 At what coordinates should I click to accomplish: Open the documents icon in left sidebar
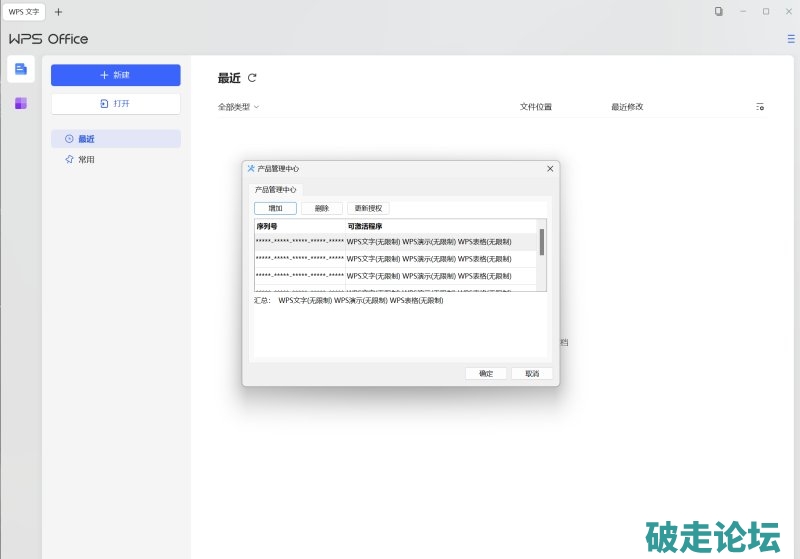tap(21, 69)
